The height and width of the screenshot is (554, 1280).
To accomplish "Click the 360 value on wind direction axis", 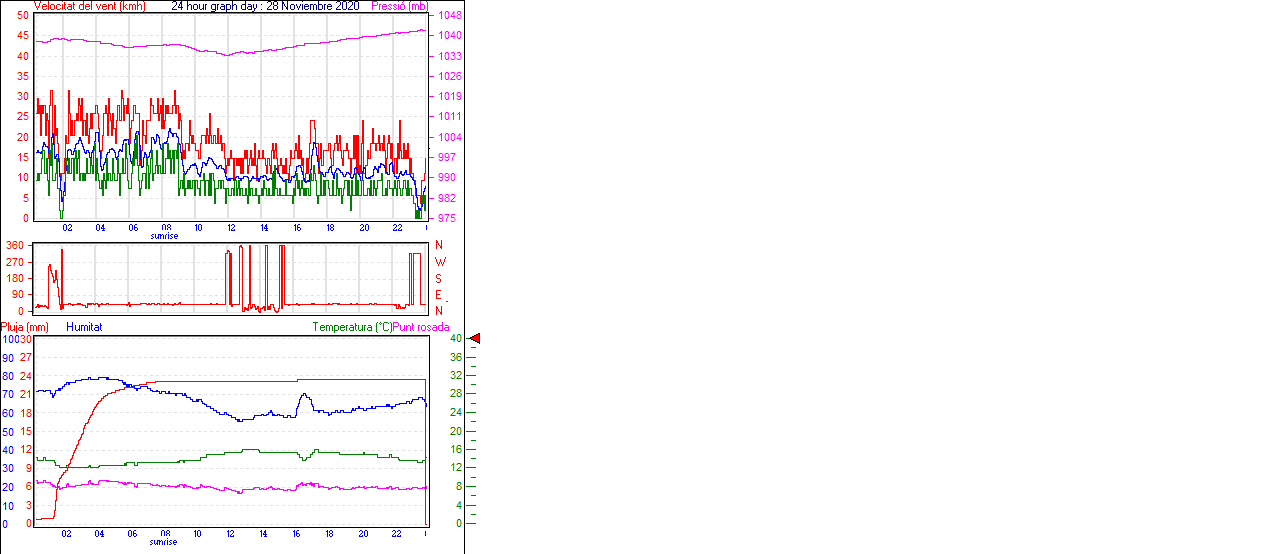I will pyautogui.click(x=15, y=245).
